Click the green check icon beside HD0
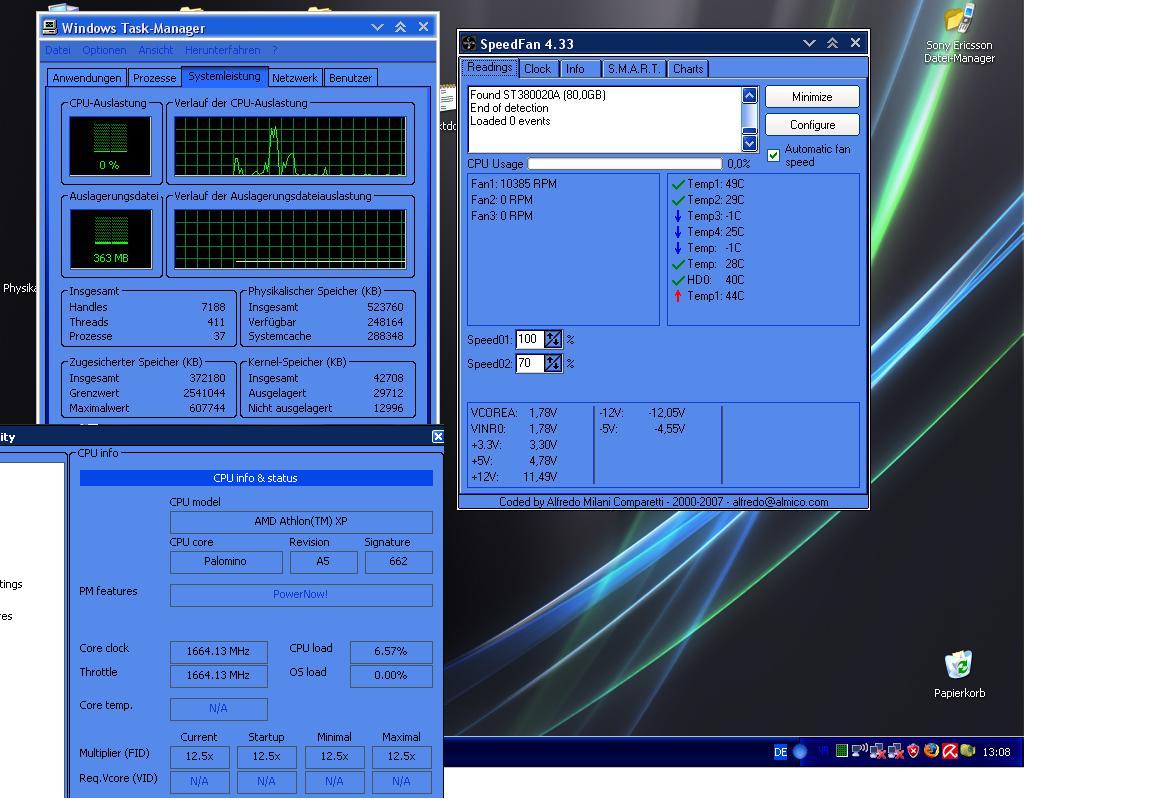 (678, 280)
